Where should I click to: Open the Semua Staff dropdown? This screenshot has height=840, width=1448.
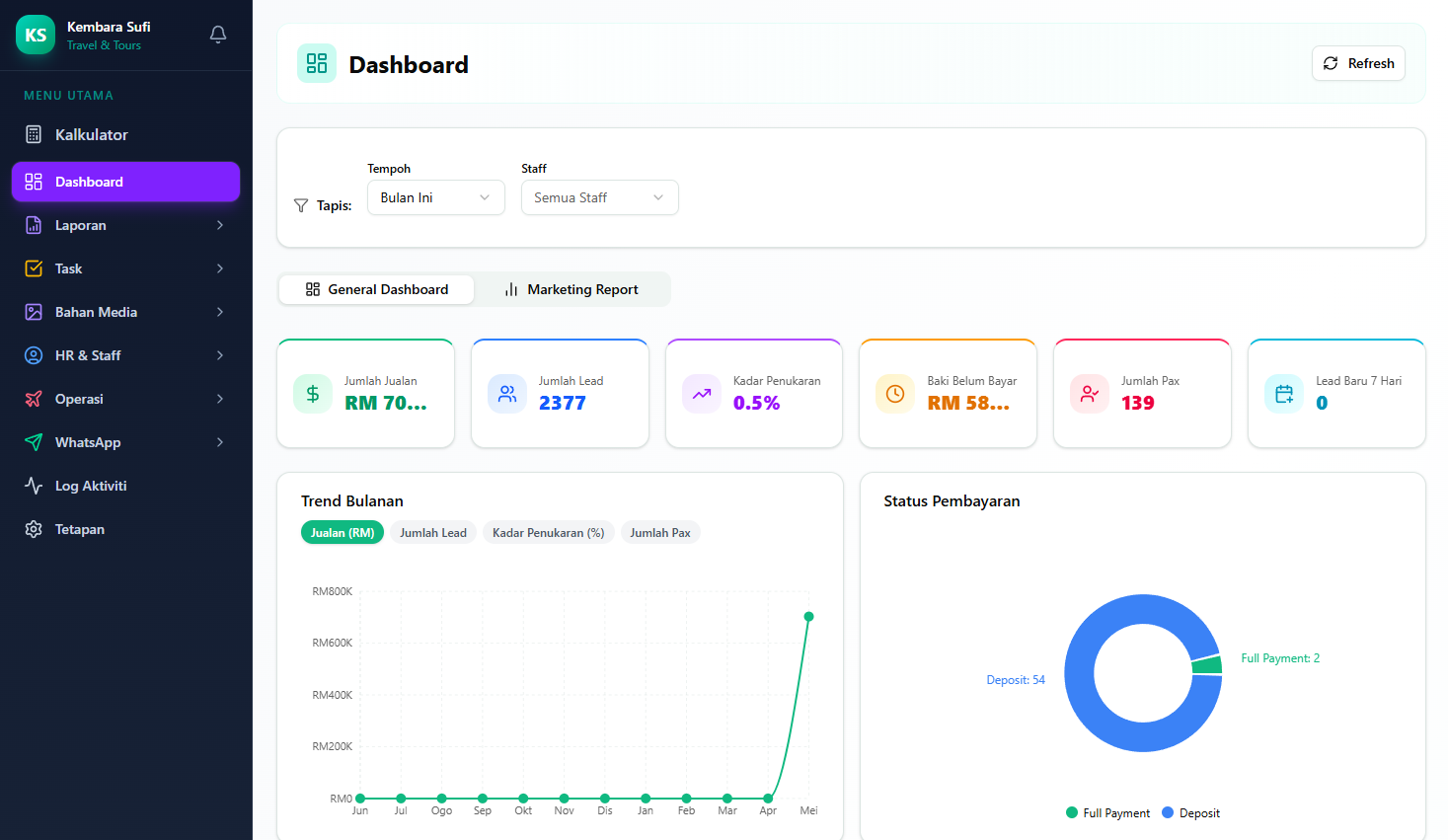click(600, 197)
